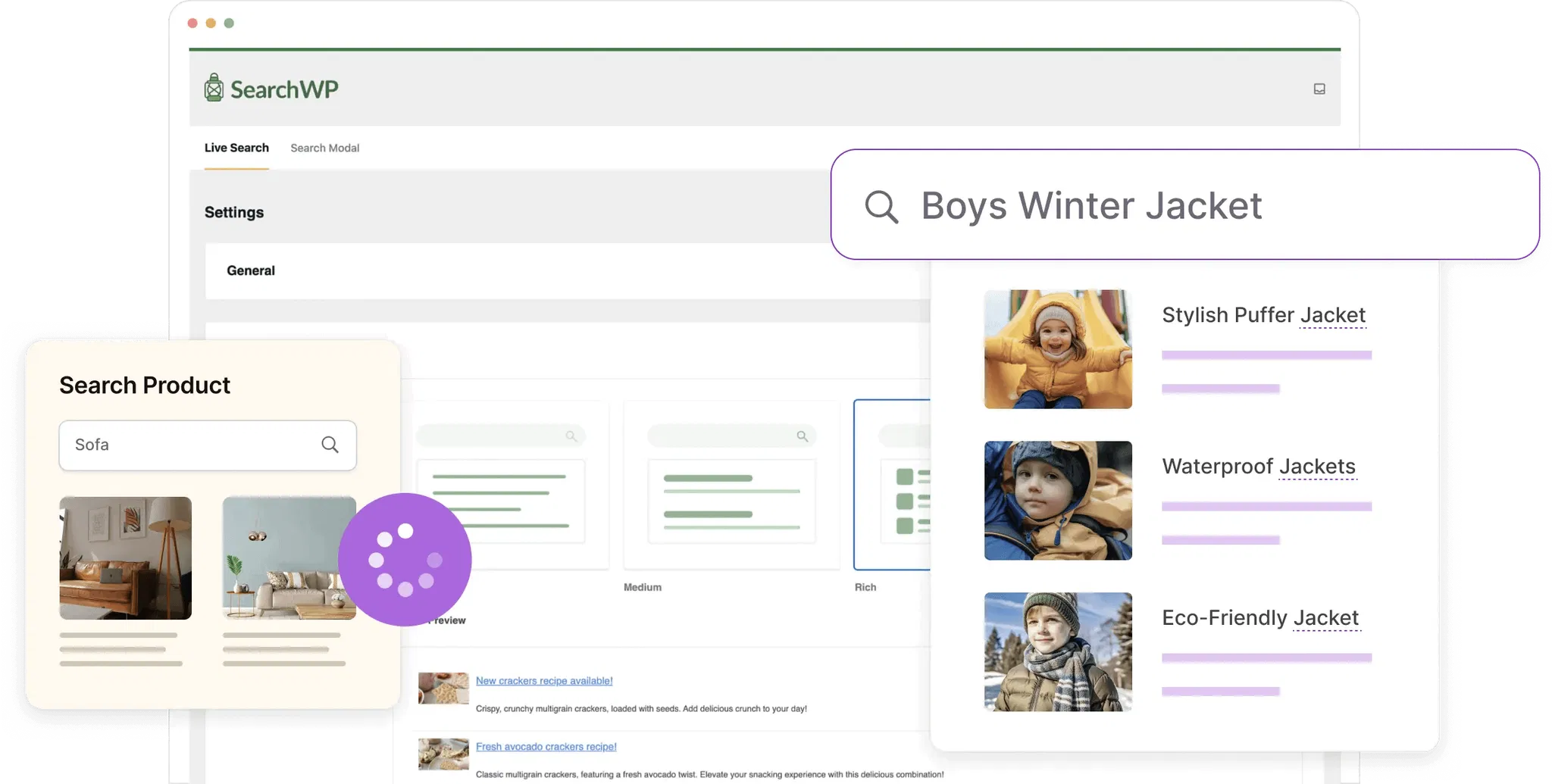Open the Fresh avocado crackers recipe link
Screen dimensions: 1552x784
tap(546, 747)
